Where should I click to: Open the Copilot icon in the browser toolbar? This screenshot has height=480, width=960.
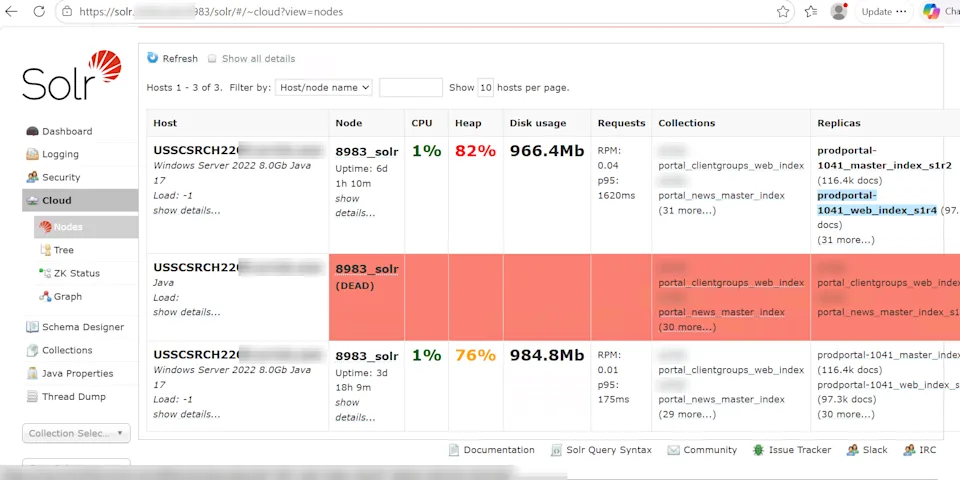coord(931,12)
